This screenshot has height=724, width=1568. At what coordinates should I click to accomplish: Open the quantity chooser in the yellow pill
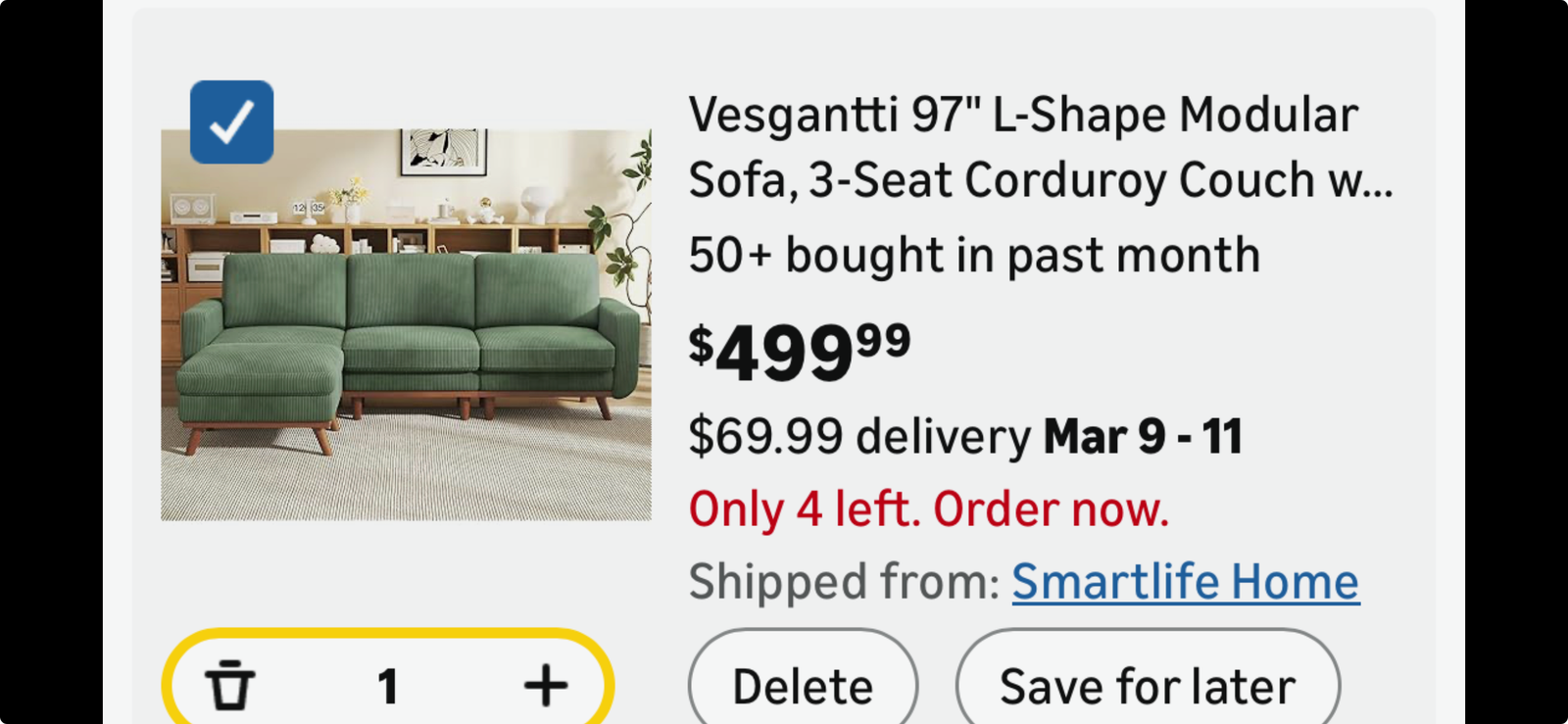[388, 686]
